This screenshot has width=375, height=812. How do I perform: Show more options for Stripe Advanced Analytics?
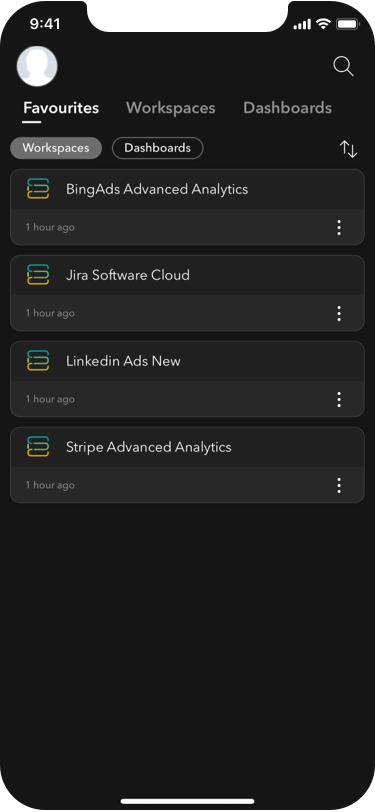click(x=339, y=485)
